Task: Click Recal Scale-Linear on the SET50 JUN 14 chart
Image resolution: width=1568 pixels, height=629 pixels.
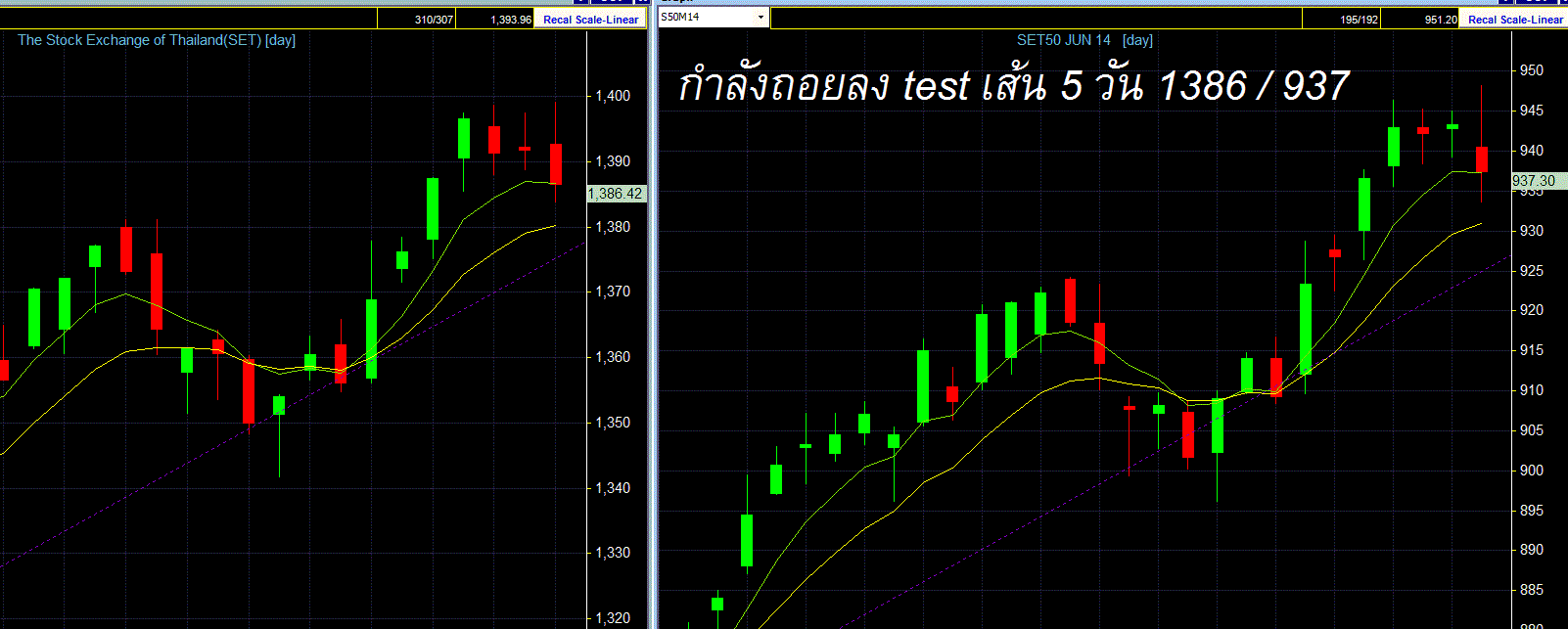Action: [1514, 20]
